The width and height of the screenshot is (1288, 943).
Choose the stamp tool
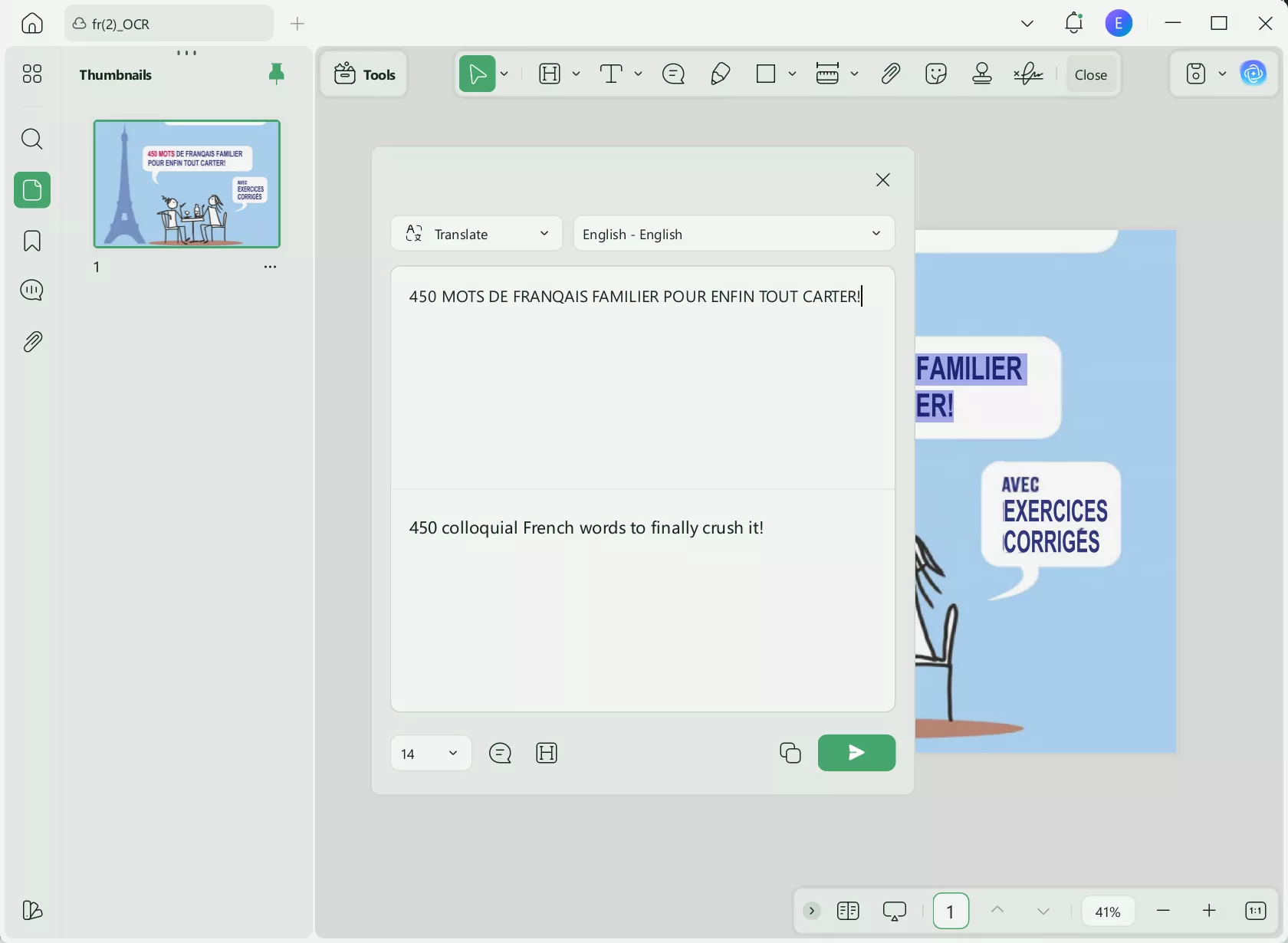(982, 74)
